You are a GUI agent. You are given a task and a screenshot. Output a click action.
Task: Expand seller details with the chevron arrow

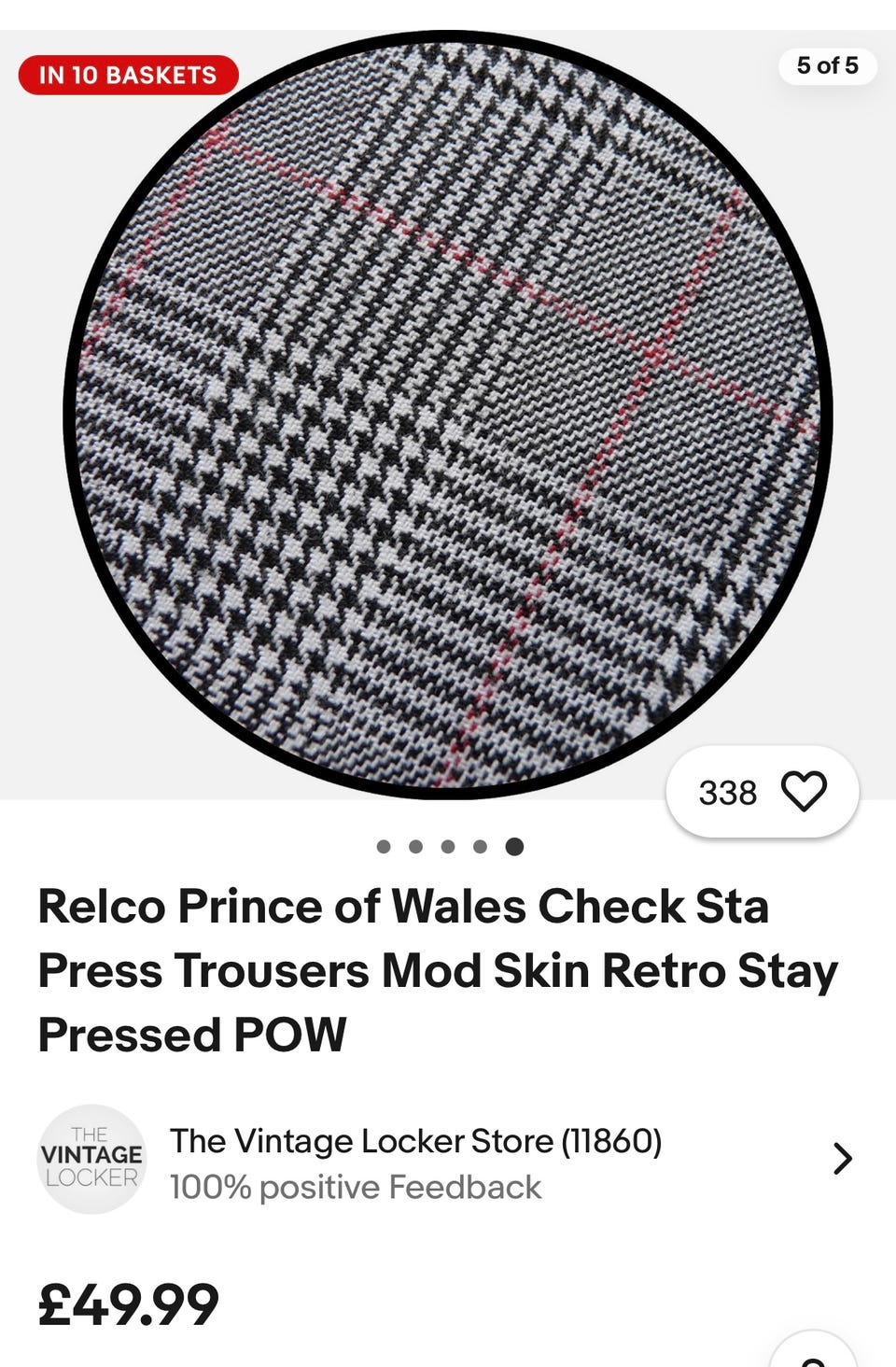coord(843,1159)
